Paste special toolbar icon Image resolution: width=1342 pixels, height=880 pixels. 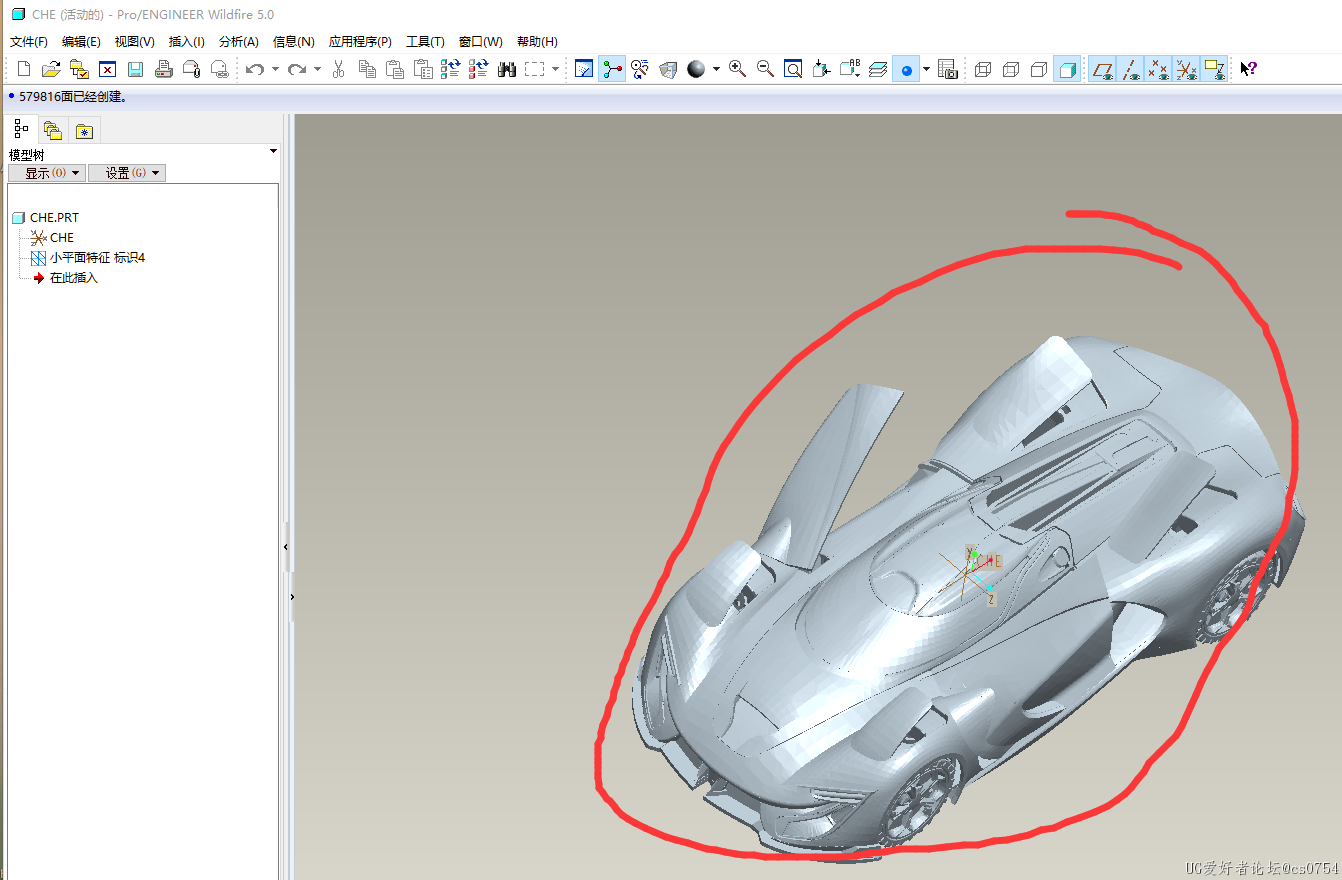(x=423, y=69)
